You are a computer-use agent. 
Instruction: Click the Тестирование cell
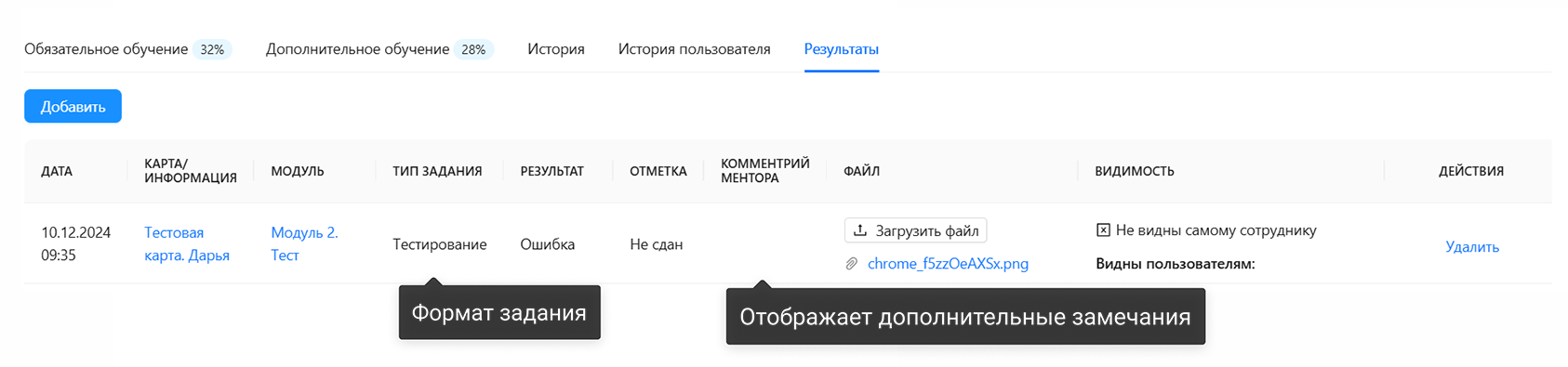pos(440,244)
